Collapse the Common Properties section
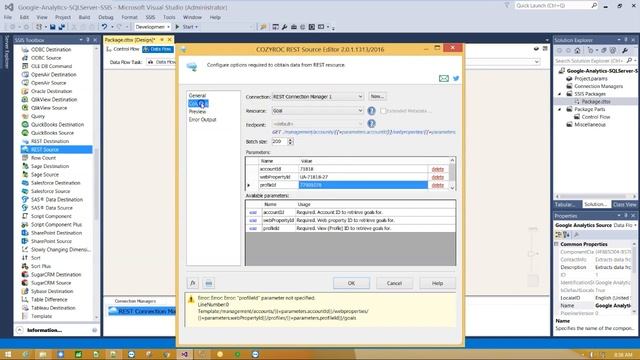This screenshot has height=360, width=640. pos(556,244)
